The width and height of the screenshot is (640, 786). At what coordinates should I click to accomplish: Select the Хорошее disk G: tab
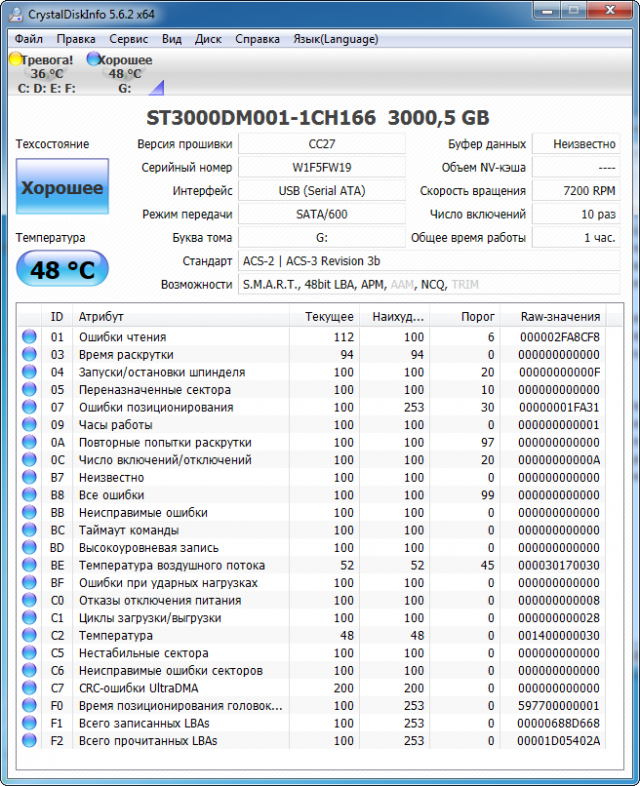tap(124, 73)
